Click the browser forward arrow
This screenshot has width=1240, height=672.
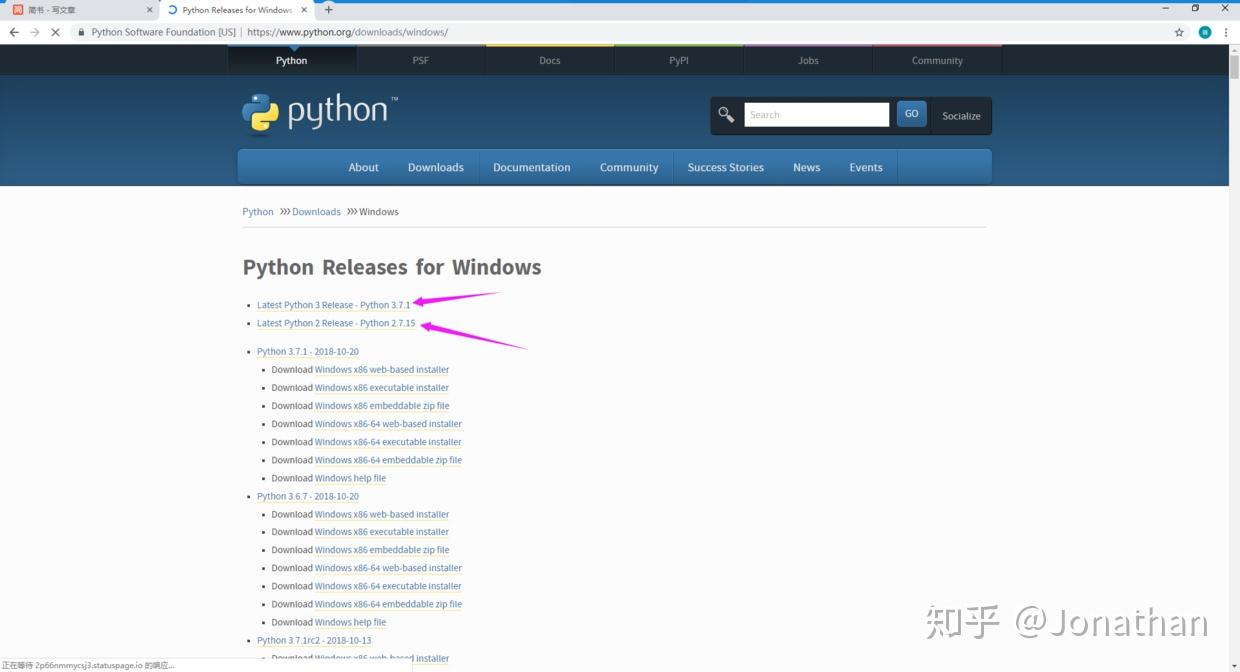[x=34, y=31]
